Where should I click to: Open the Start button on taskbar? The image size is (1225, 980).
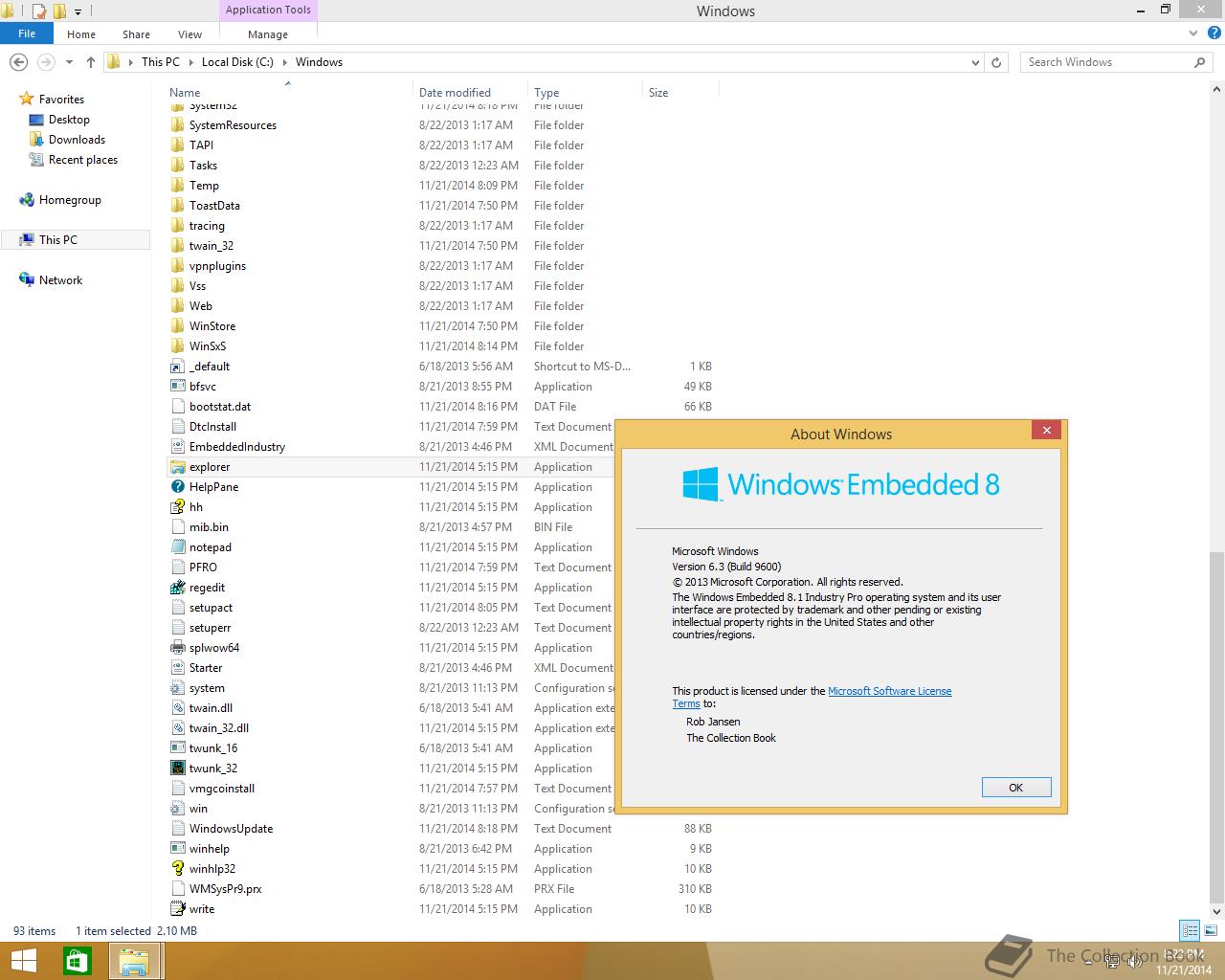coord(23,961)
